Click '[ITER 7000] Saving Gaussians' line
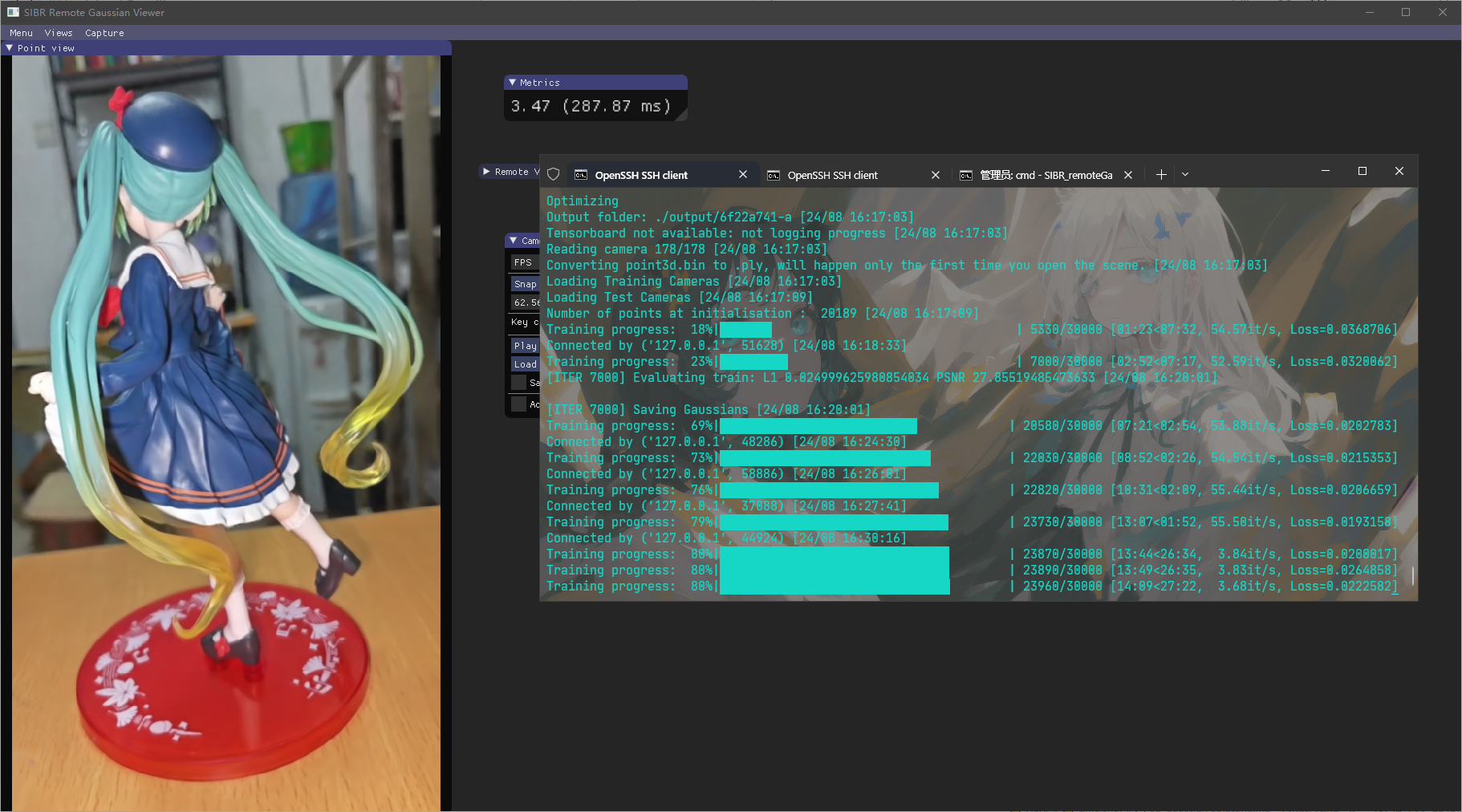Viewport: 1462px width, 812px height. 709,410
